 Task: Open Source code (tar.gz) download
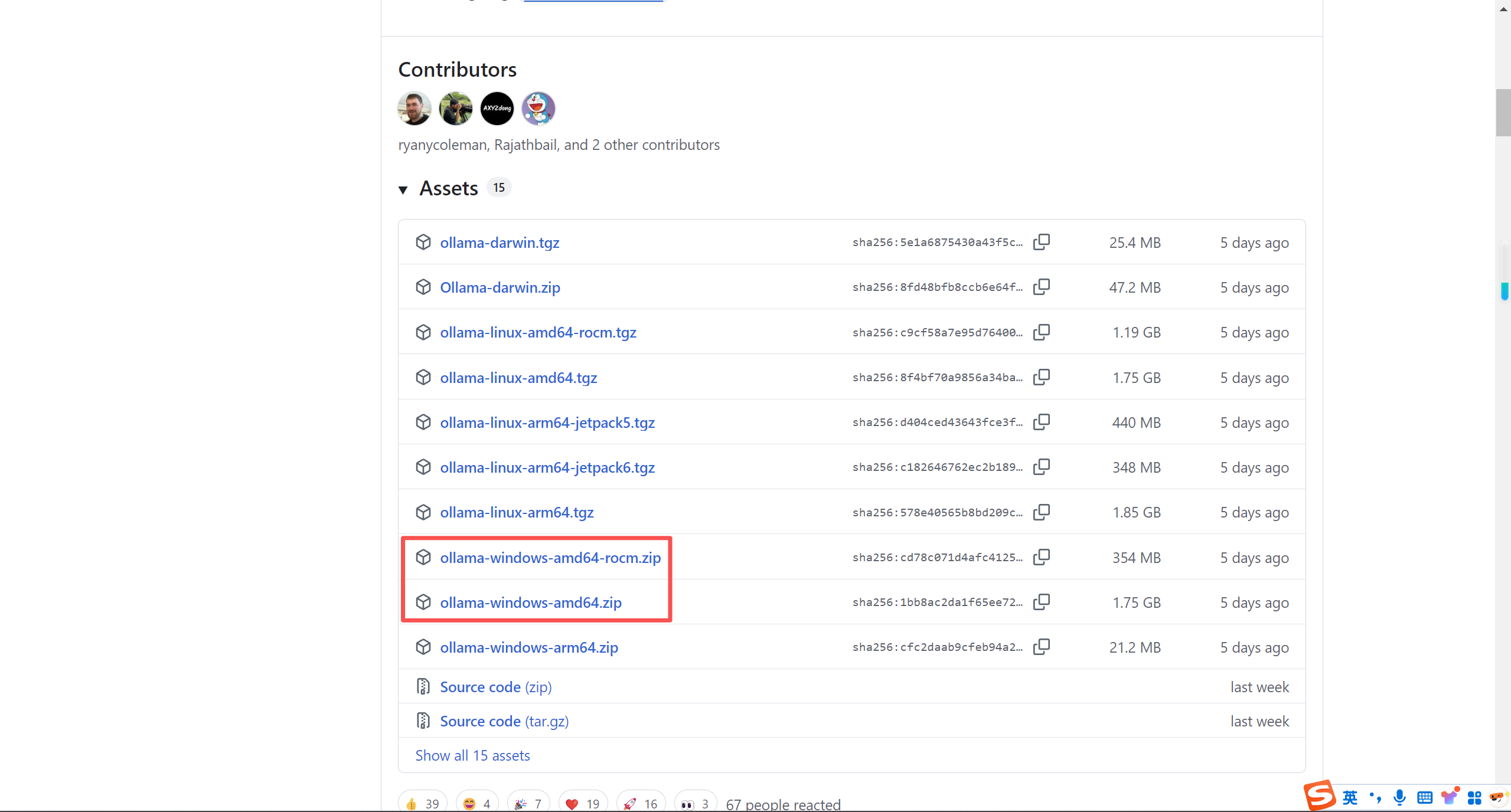pyautogui.click(x=504, y=721)
